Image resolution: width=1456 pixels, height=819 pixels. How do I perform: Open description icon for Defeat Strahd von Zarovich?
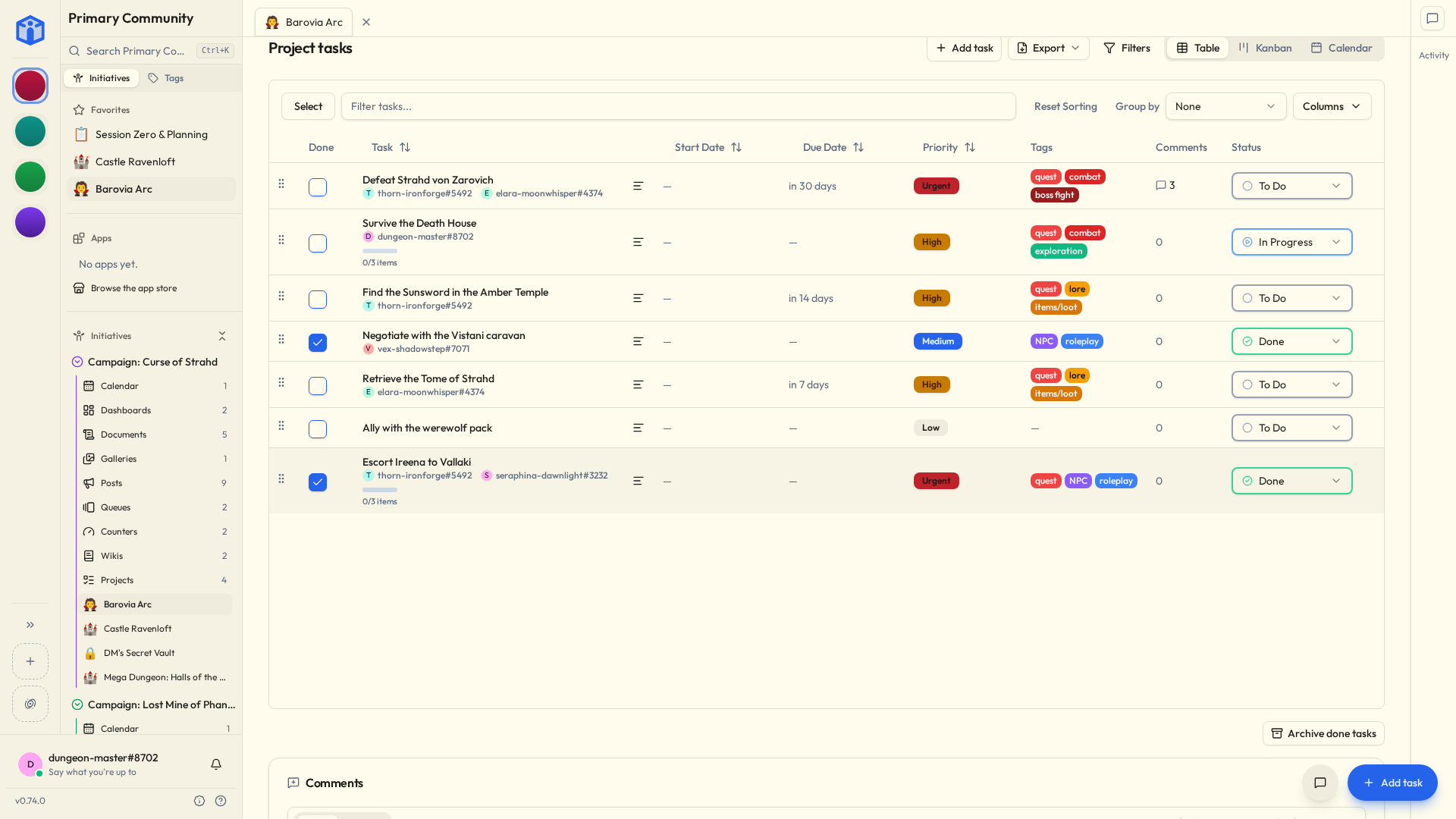click(639, 186)
